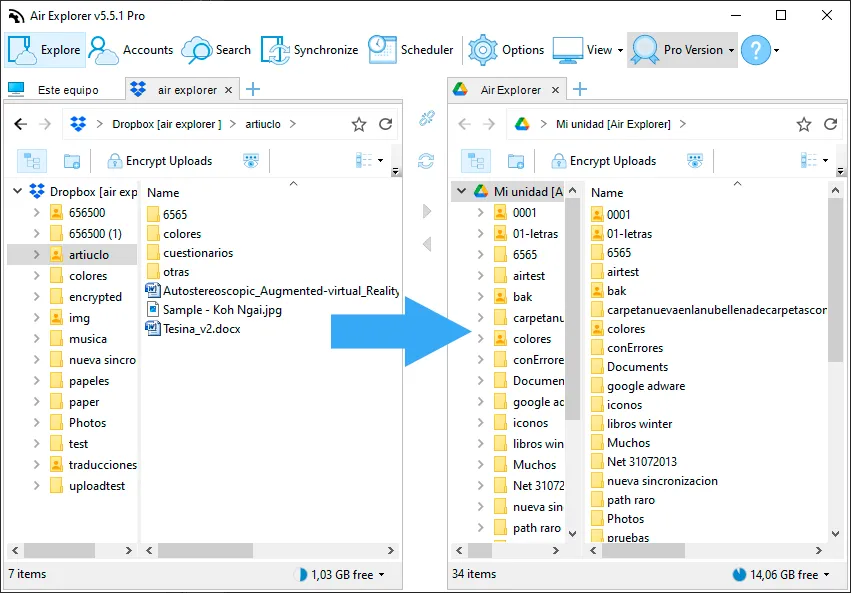Expand the airtest folder in Drive tree
This screenshot has width=851, height=593.
click(x=480, y=276)
